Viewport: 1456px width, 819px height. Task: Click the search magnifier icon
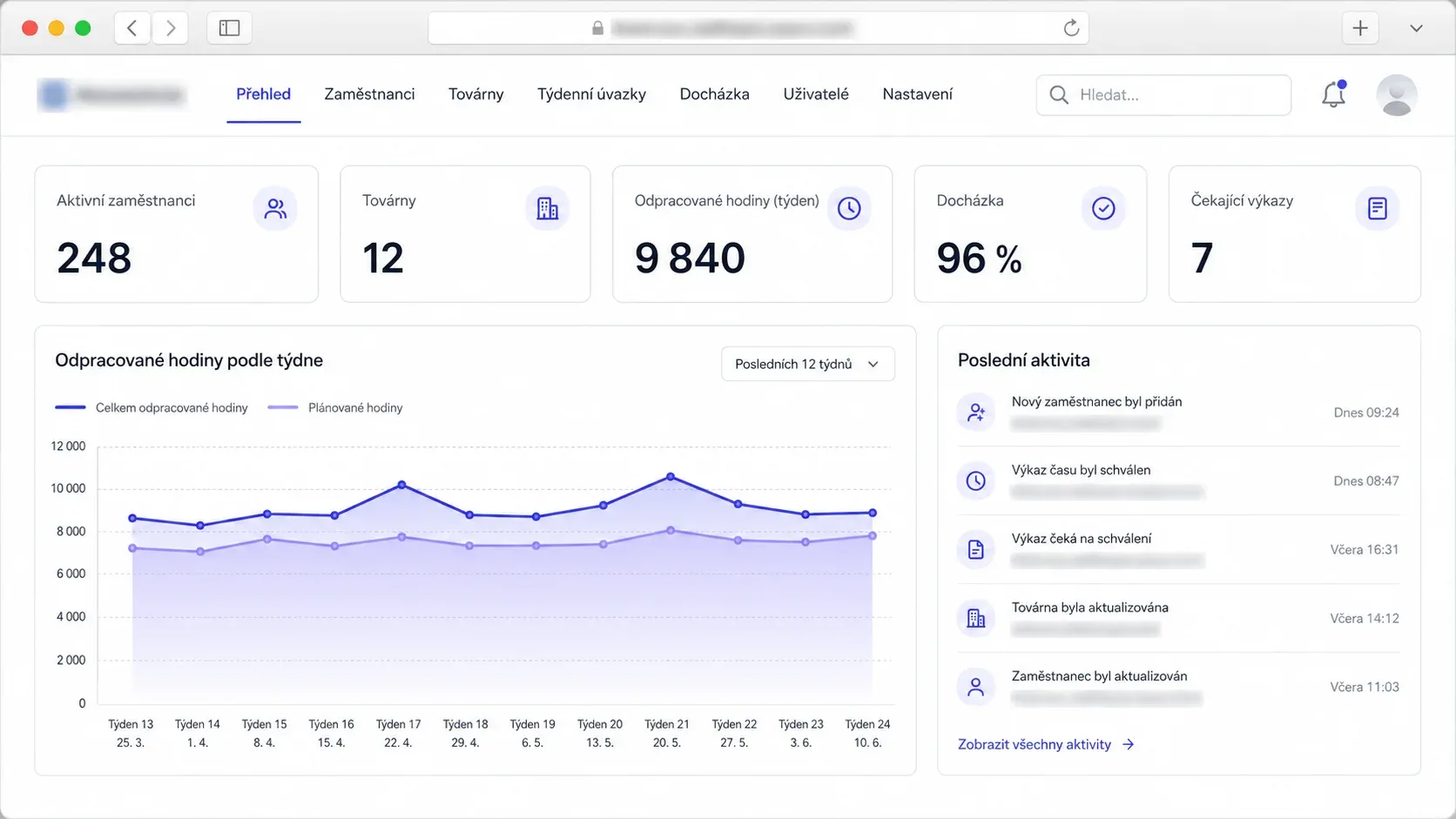coord(1059,95)
